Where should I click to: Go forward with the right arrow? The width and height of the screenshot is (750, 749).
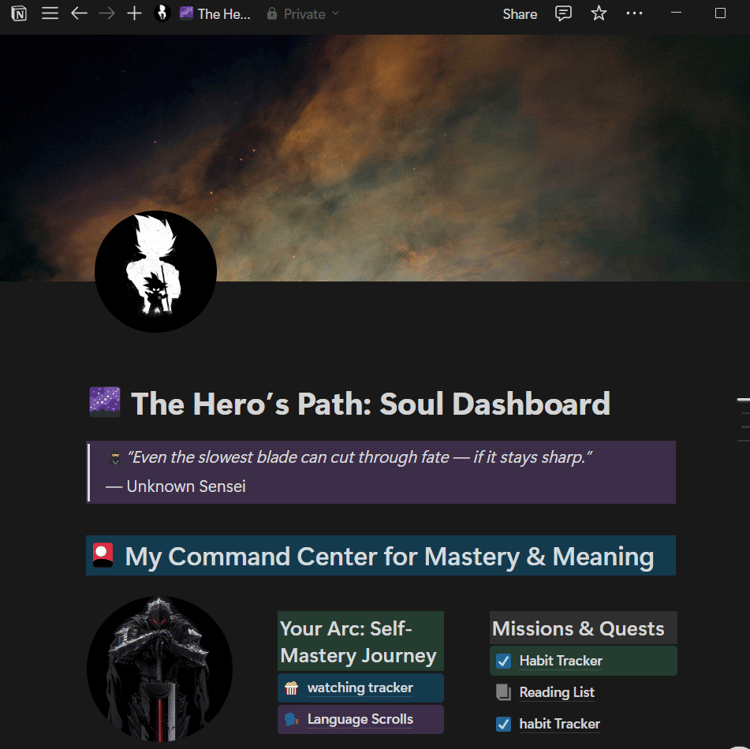click(x=107, y=13)
